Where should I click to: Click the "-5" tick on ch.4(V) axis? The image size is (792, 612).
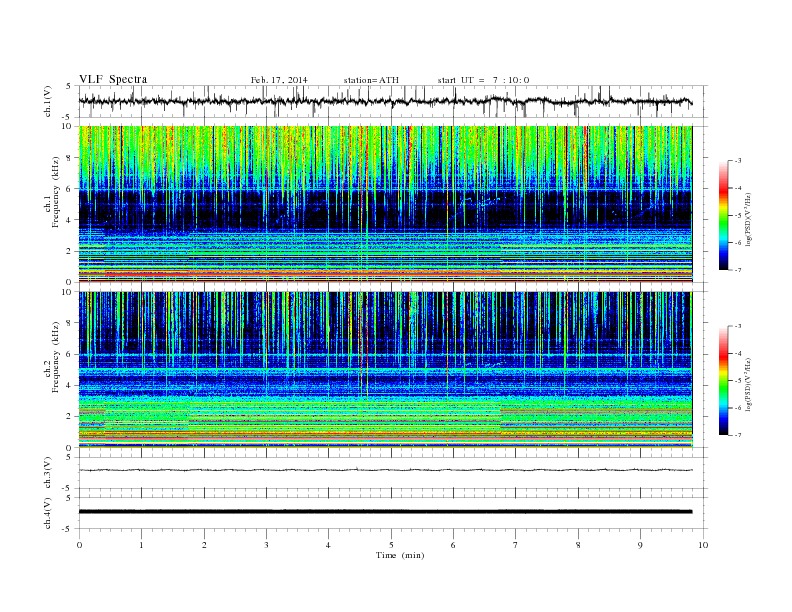tap(68, 529)
